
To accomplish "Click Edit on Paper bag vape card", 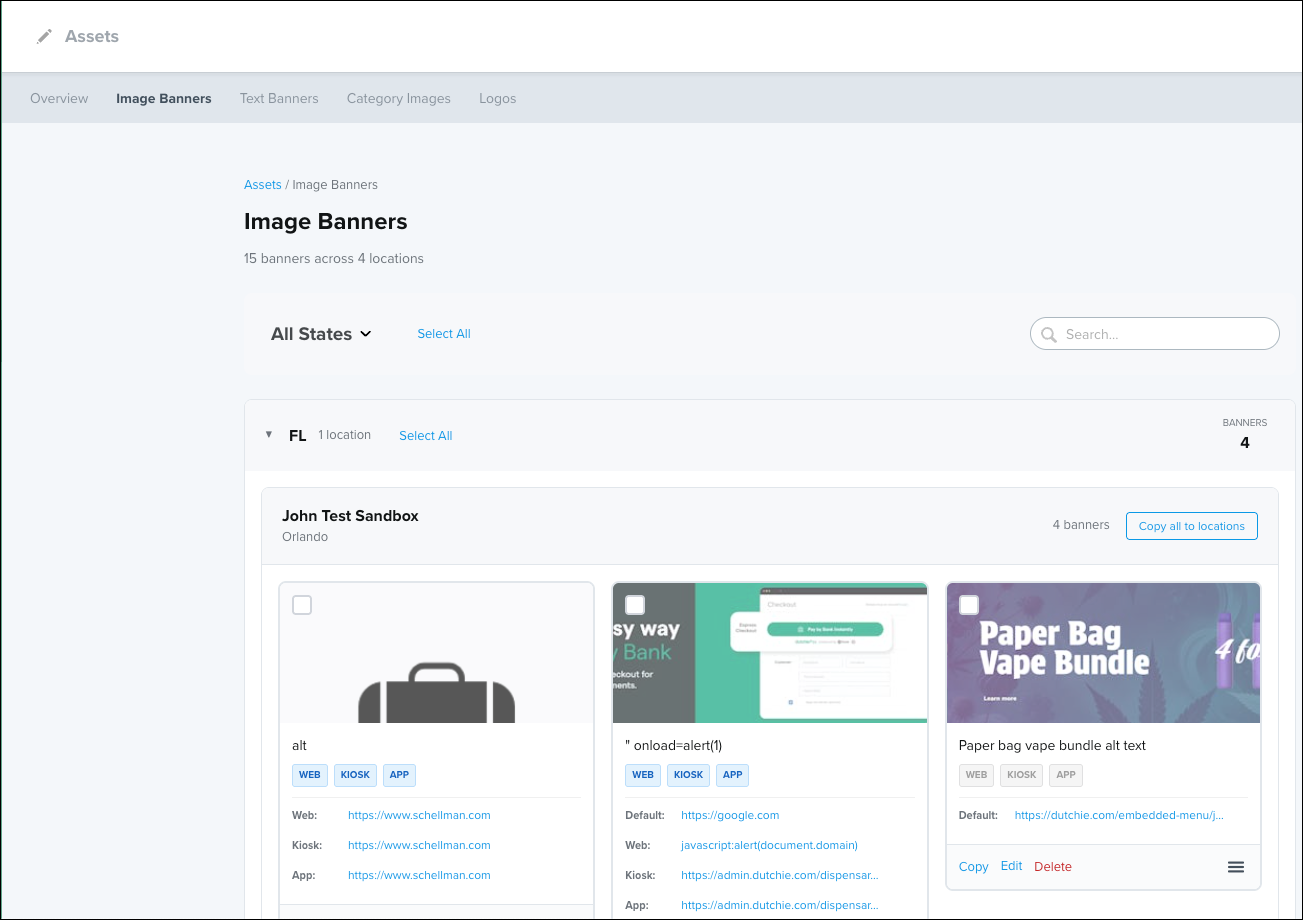I will pos(1012,866).
